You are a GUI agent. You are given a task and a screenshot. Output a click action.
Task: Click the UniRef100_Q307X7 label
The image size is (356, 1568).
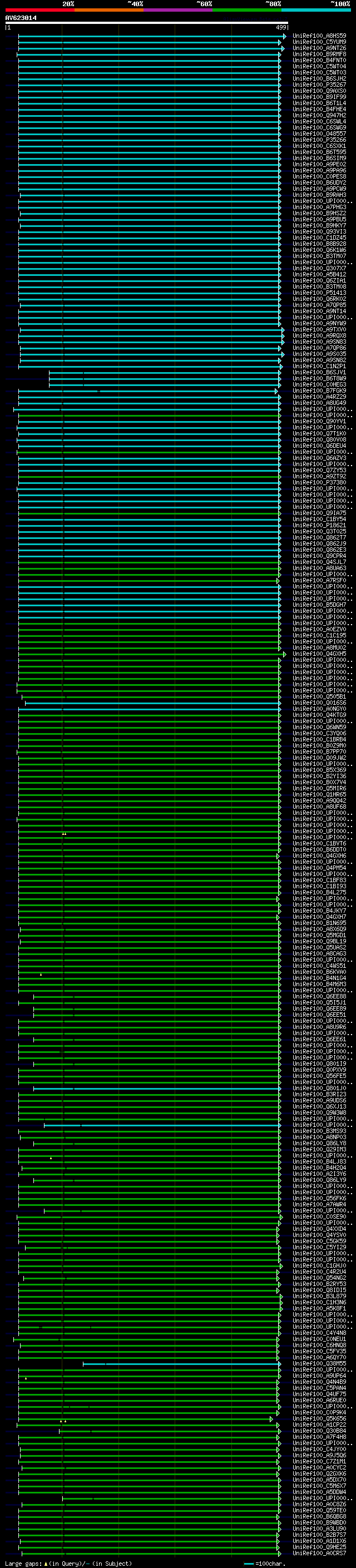coord(319,269)
